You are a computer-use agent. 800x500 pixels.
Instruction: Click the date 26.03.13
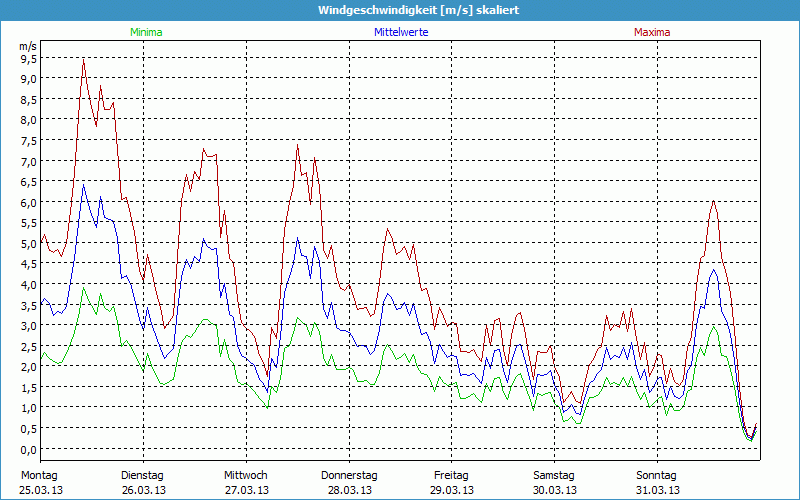point(144,490)
